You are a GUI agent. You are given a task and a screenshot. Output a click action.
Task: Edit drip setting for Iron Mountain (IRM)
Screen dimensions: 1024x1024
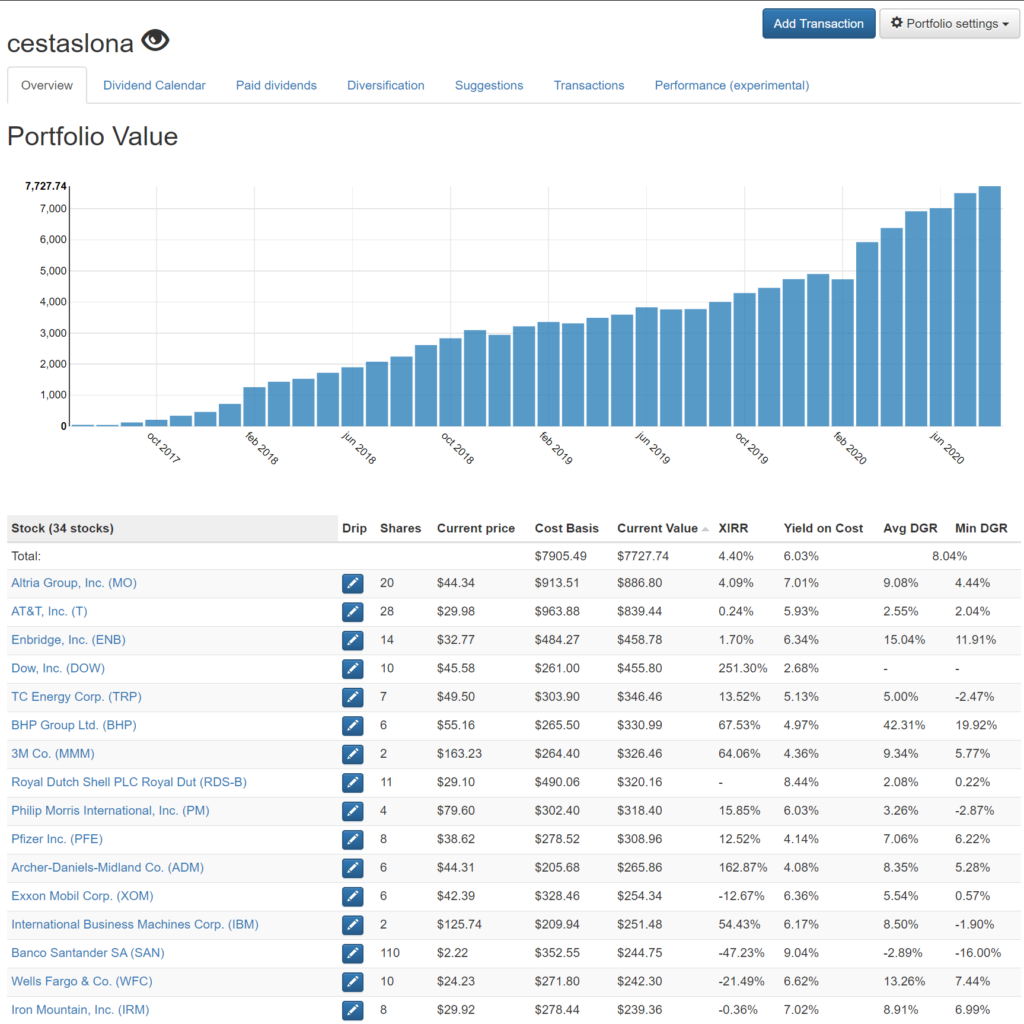point(353,1010)
